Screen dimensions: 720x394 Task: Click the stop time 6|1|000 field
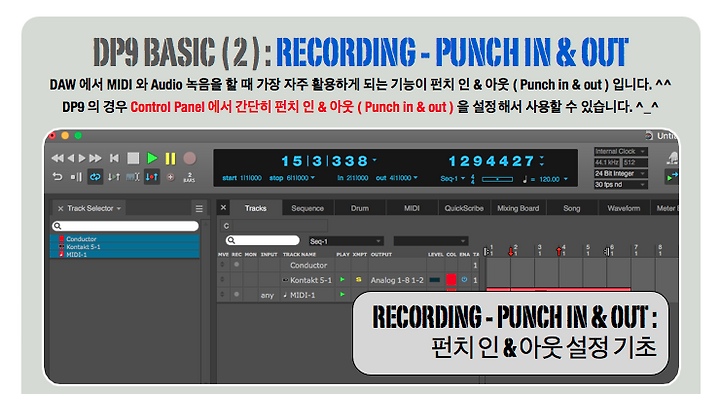297,178
